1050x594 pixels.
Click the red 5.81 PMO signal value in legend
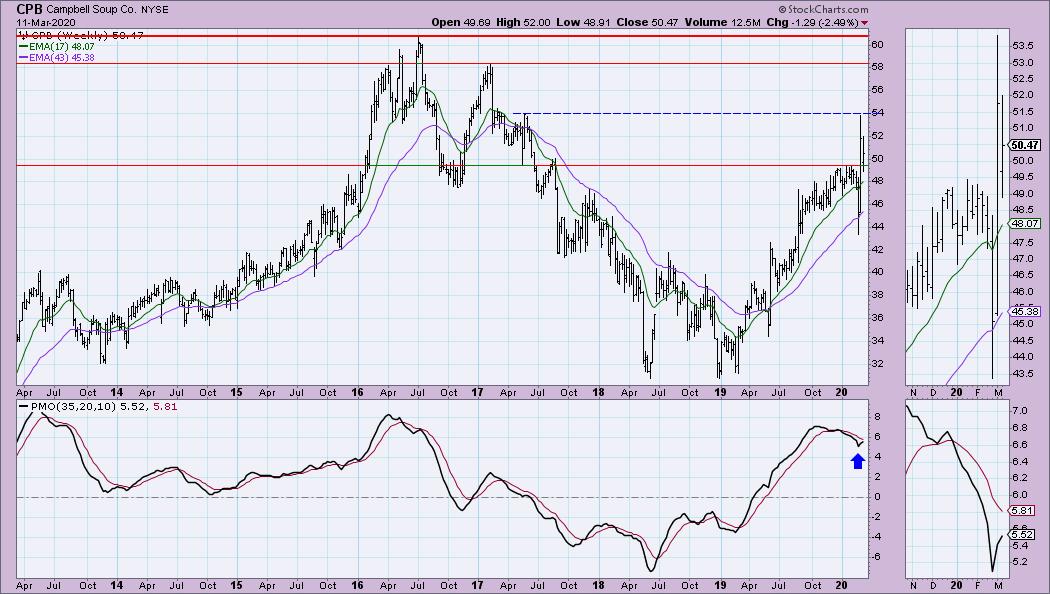point(165,406)
